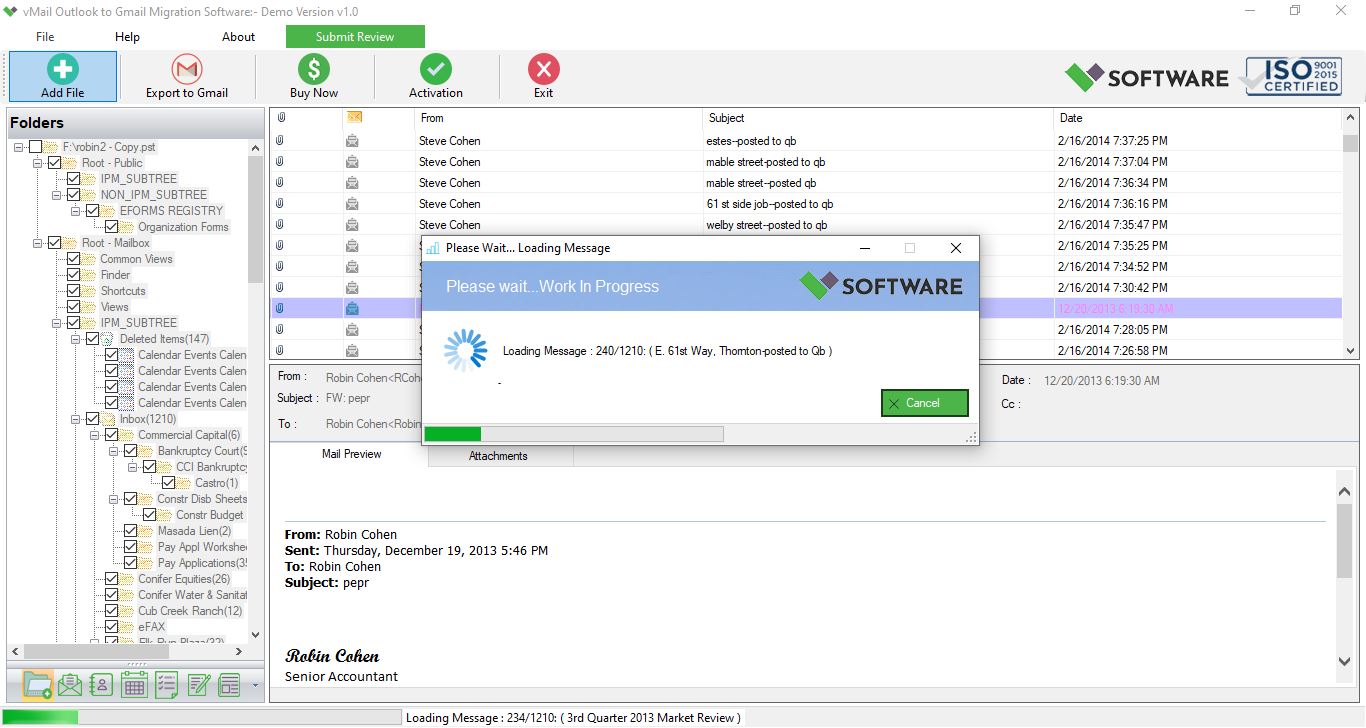Collapse the NON_IPM_SUBTREE node
The image size is (1366, 728).
coord(57,195)
